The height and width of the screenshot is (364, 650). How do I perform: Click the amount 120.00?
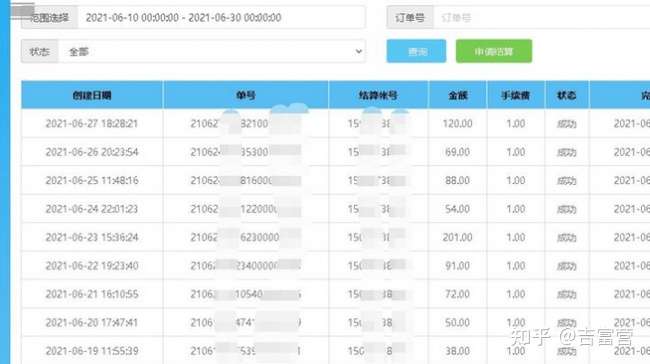[457, 124]
